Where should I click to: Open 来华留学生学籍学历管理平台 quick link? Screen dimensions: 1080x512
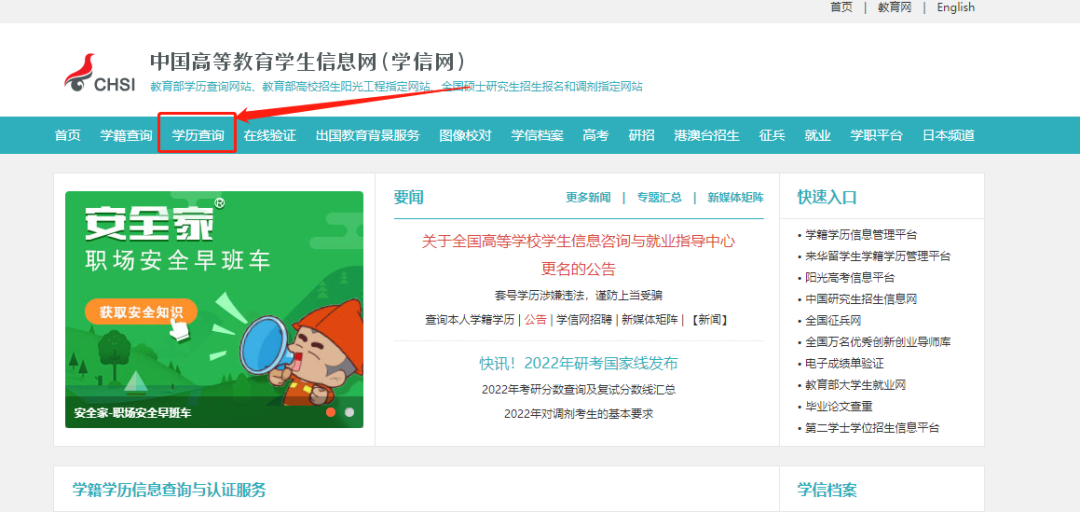click(x=878, y=256)
